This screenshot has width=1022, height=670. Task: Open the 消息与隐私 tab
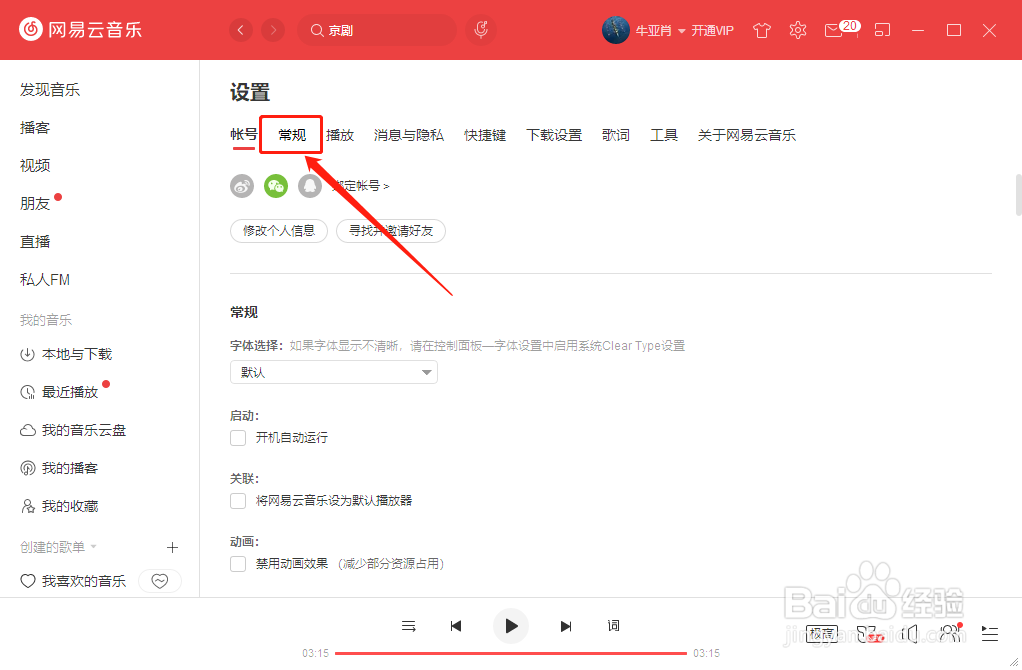409,135
